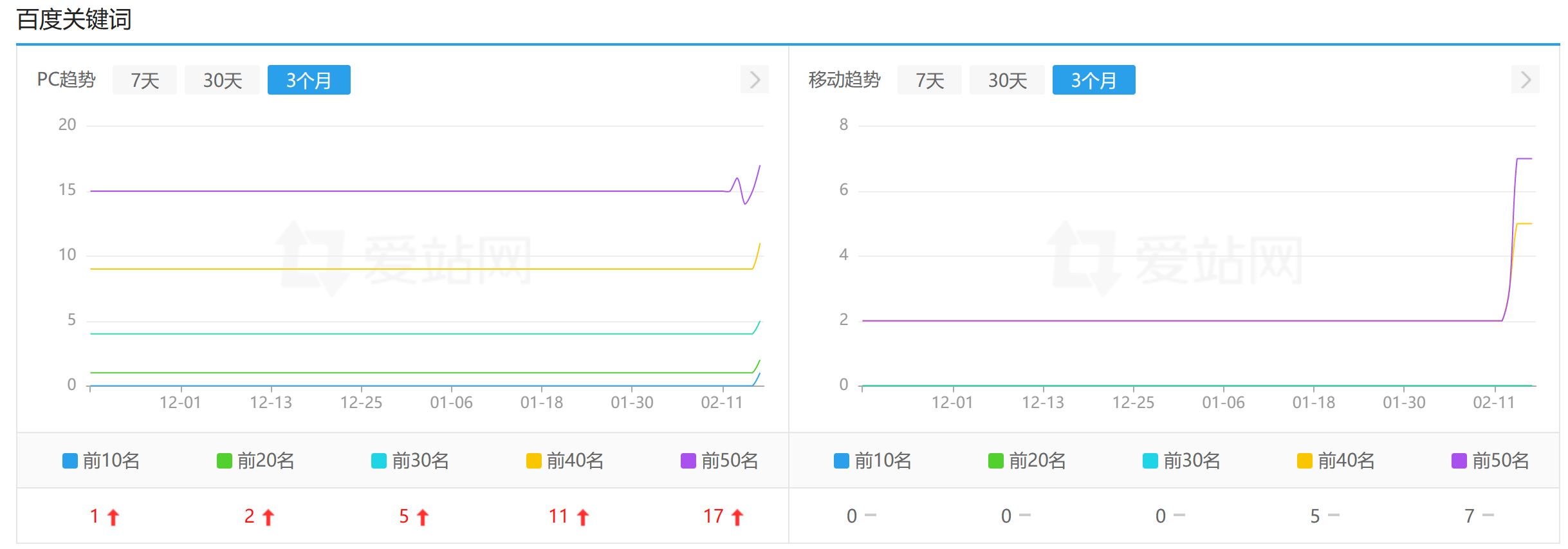Click mobile 前20名 value 0

click(1006, 516)
